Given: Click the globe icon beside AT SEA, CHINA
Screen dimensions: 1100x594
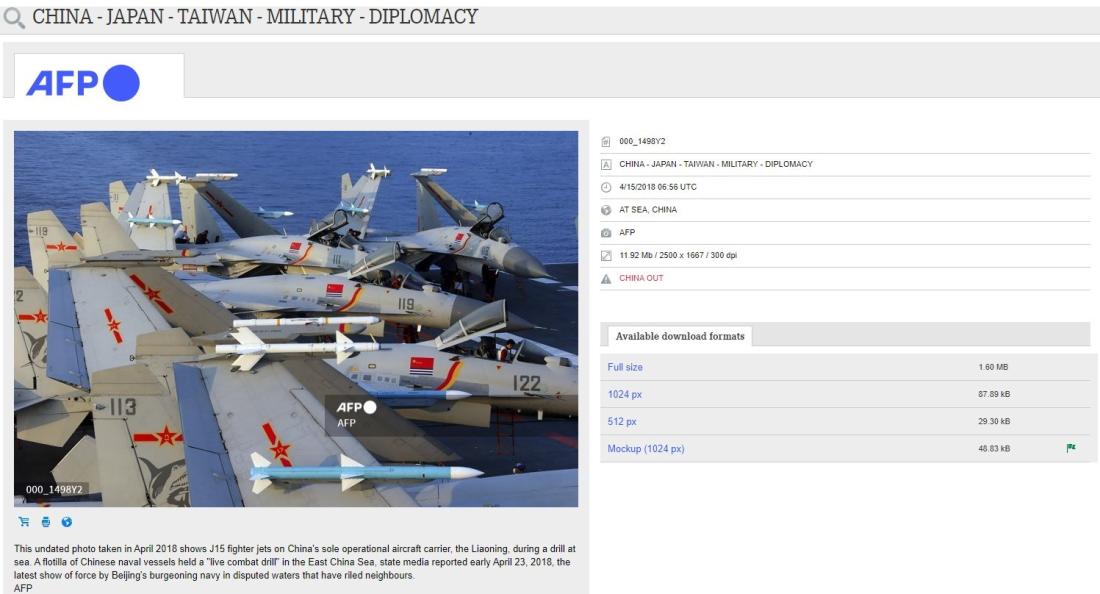Looking at the screenshot, I should point(606,210).
